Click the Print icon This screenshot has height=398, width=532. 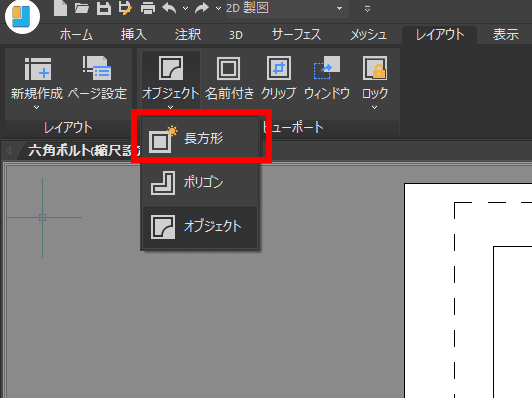pyautogui.click(x=148, y=8)
